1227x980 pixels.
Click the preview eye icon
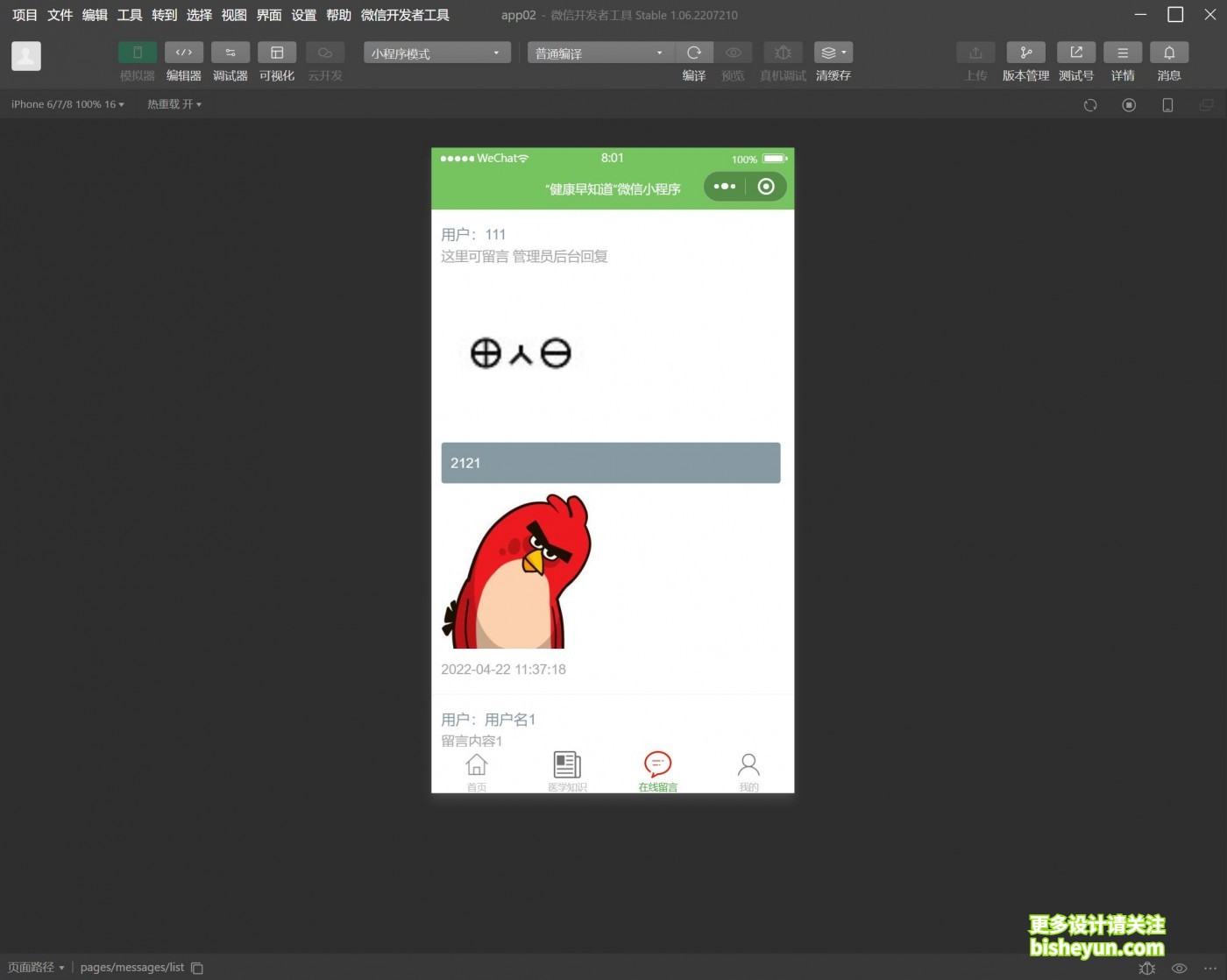[x=734, y=53]
